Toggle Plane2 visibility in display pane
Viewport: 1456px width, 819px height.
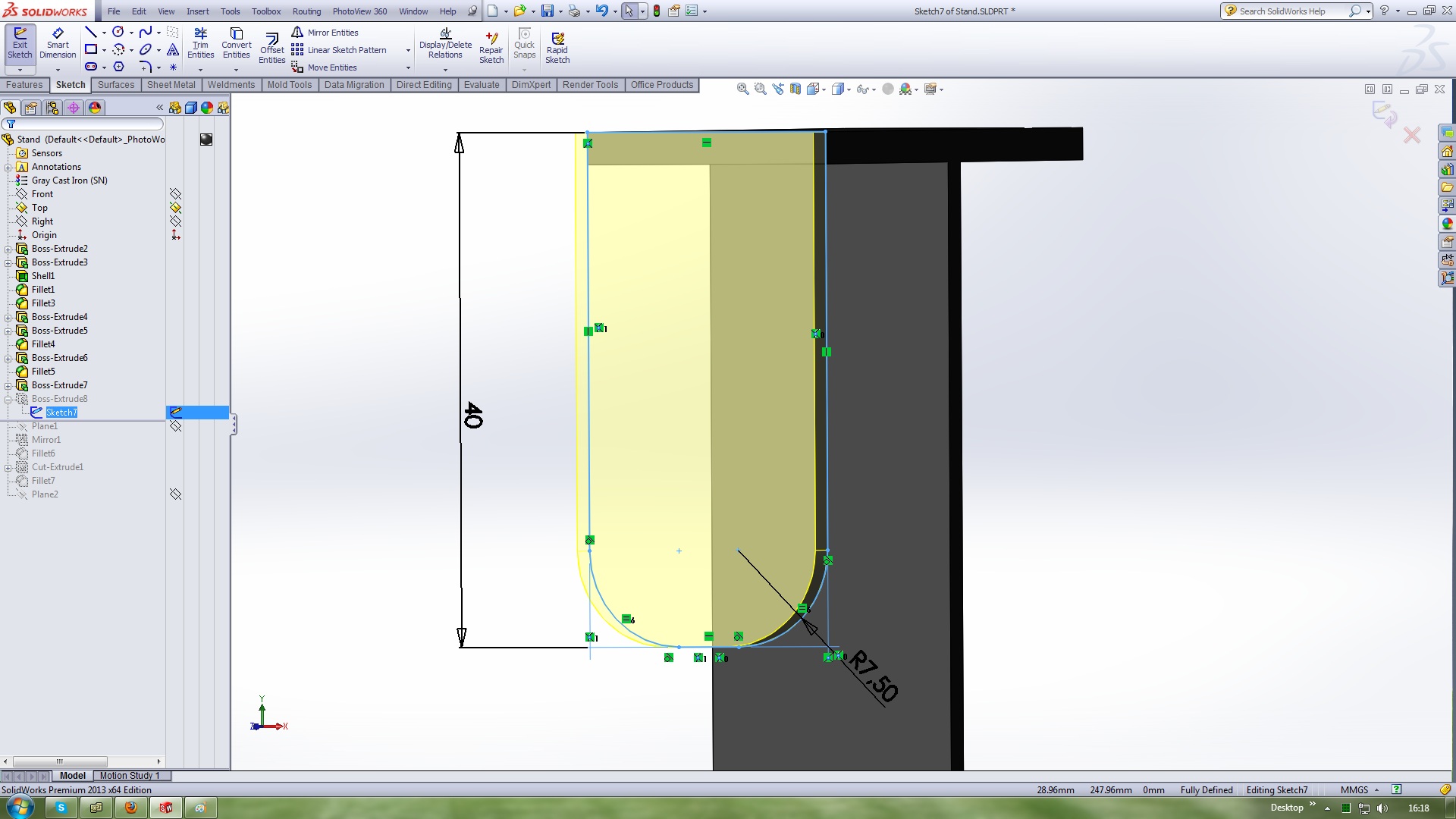point(175,494)
